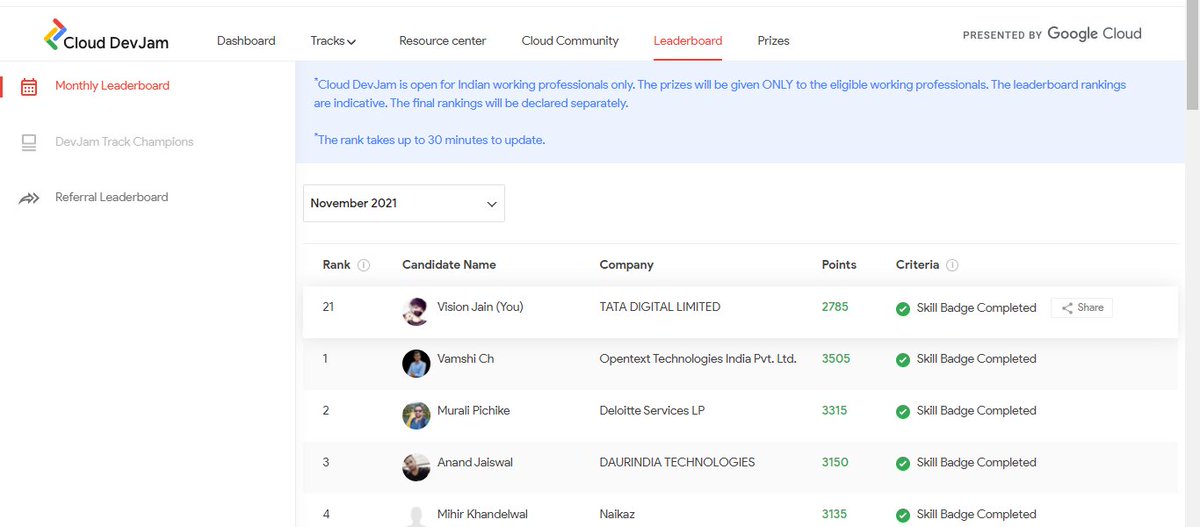Click green check icon in Anand Jaiswal row
Screen dimensions: 1200x527
(903, 463)
